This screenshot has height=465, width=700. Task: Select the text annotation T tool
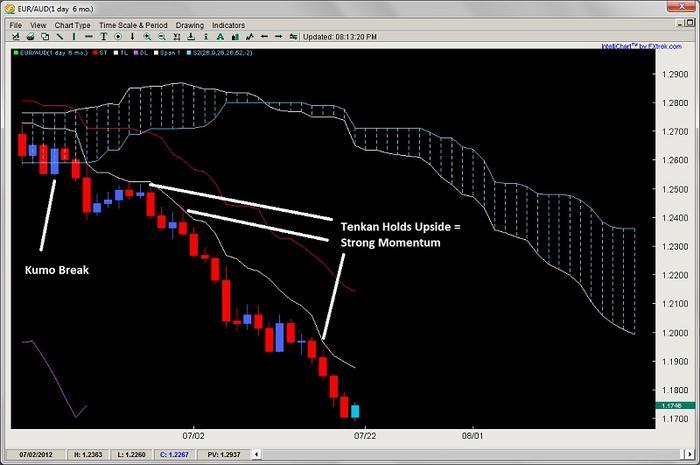tap(104, 36)
